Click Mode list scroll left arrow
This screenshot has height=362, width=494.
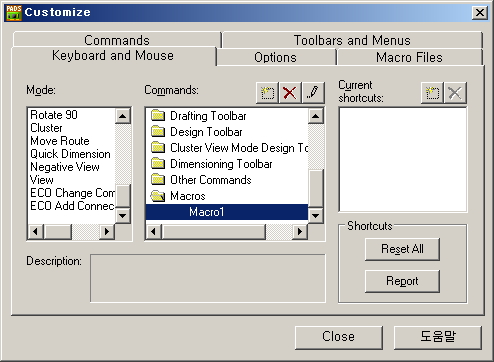tap(36, 231)
